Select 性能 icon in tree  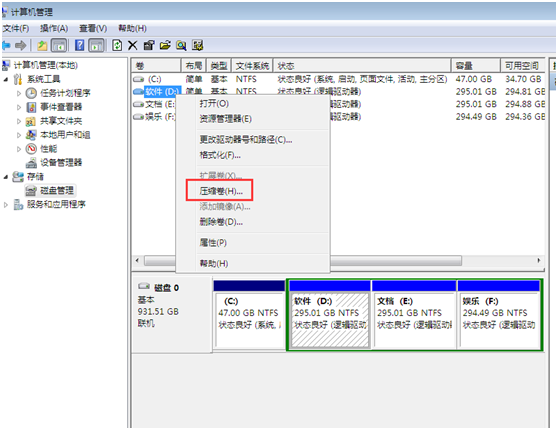click(x=31, y=149)
